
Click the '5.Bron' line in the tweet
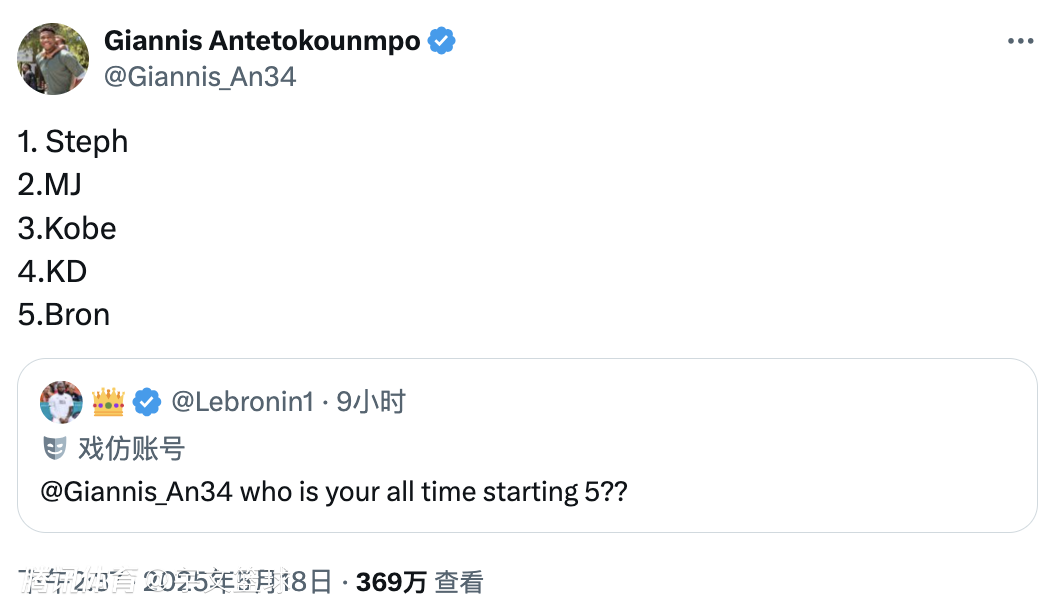coord(64,314)
